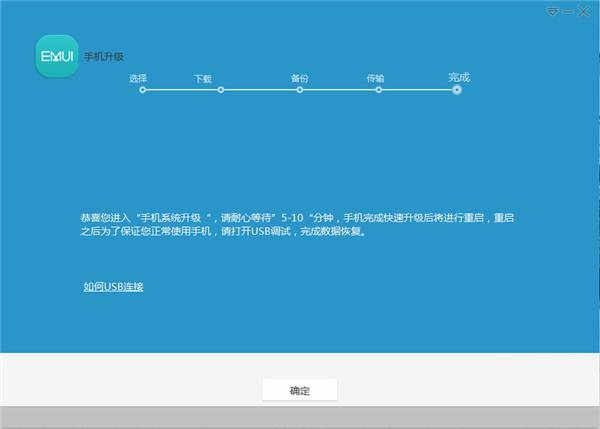Minimize the upgrade window
The width and height of the screenshot is (600, 429).
point(568,12)
